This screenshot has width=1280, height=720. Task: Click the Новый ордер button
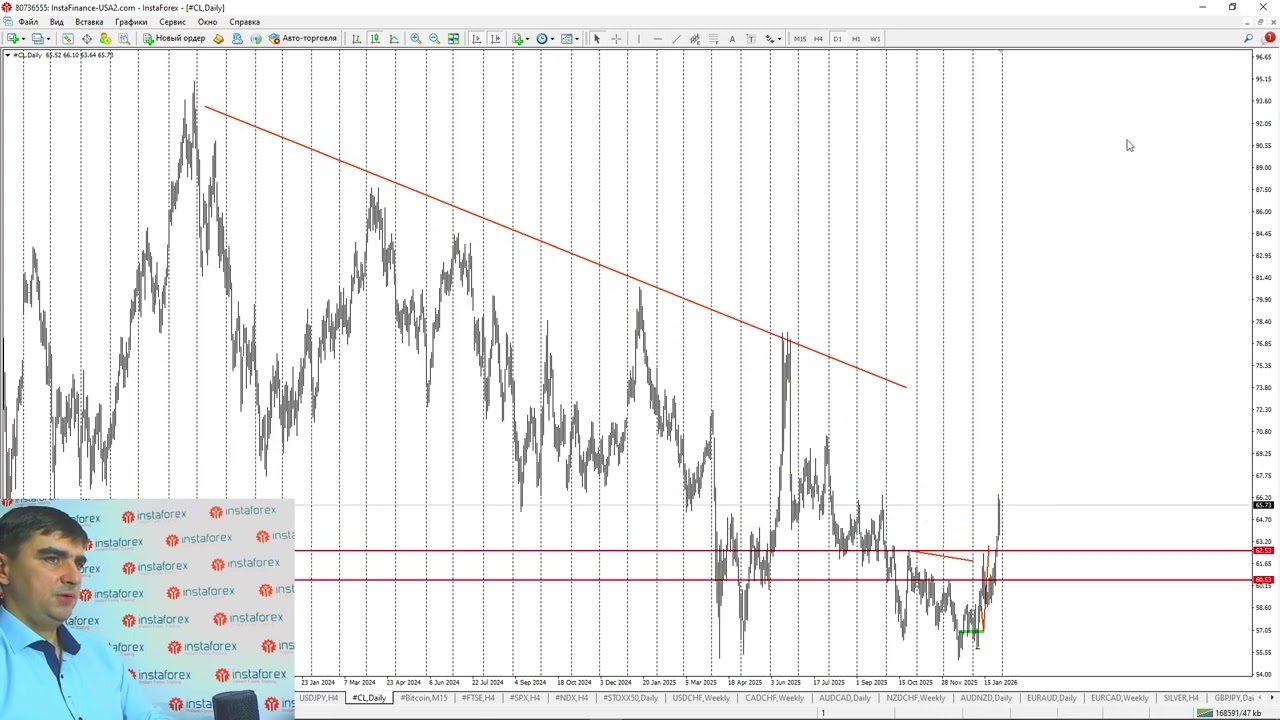174,39
